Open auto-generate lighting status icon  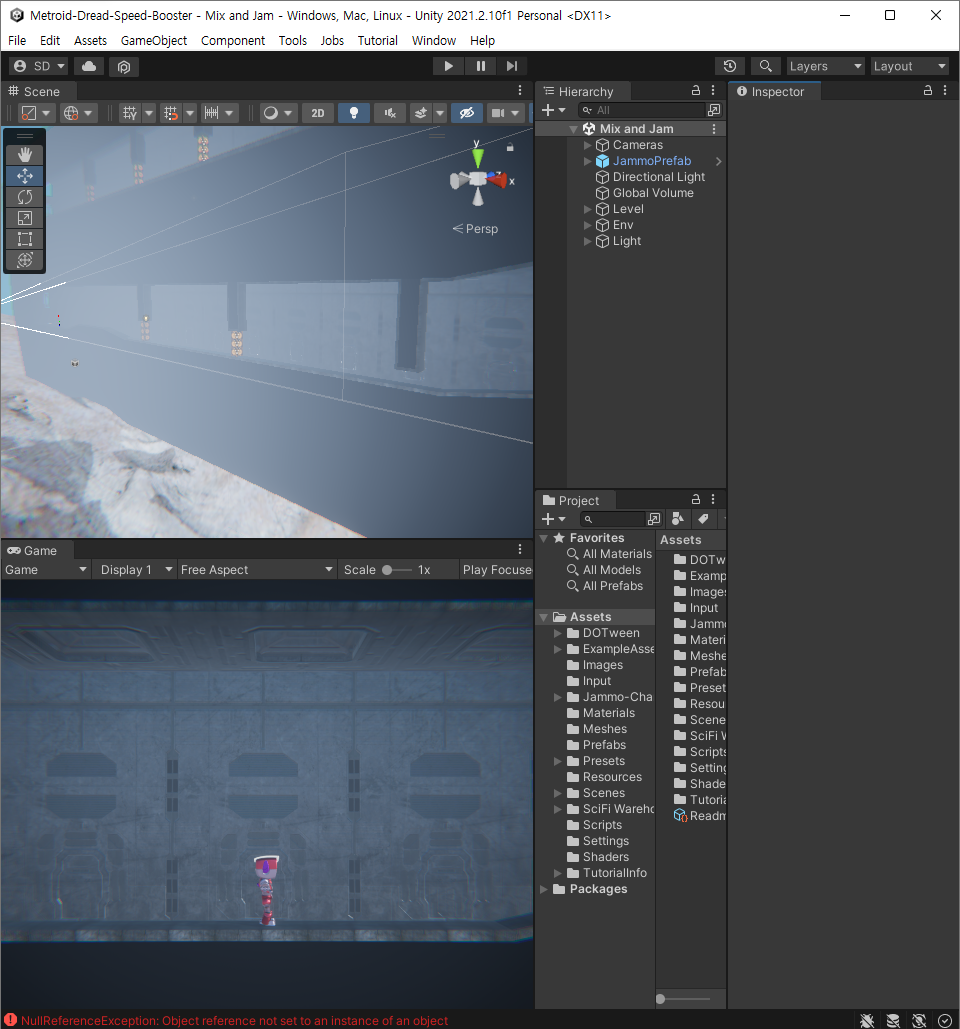click(x=919, y=1020)
